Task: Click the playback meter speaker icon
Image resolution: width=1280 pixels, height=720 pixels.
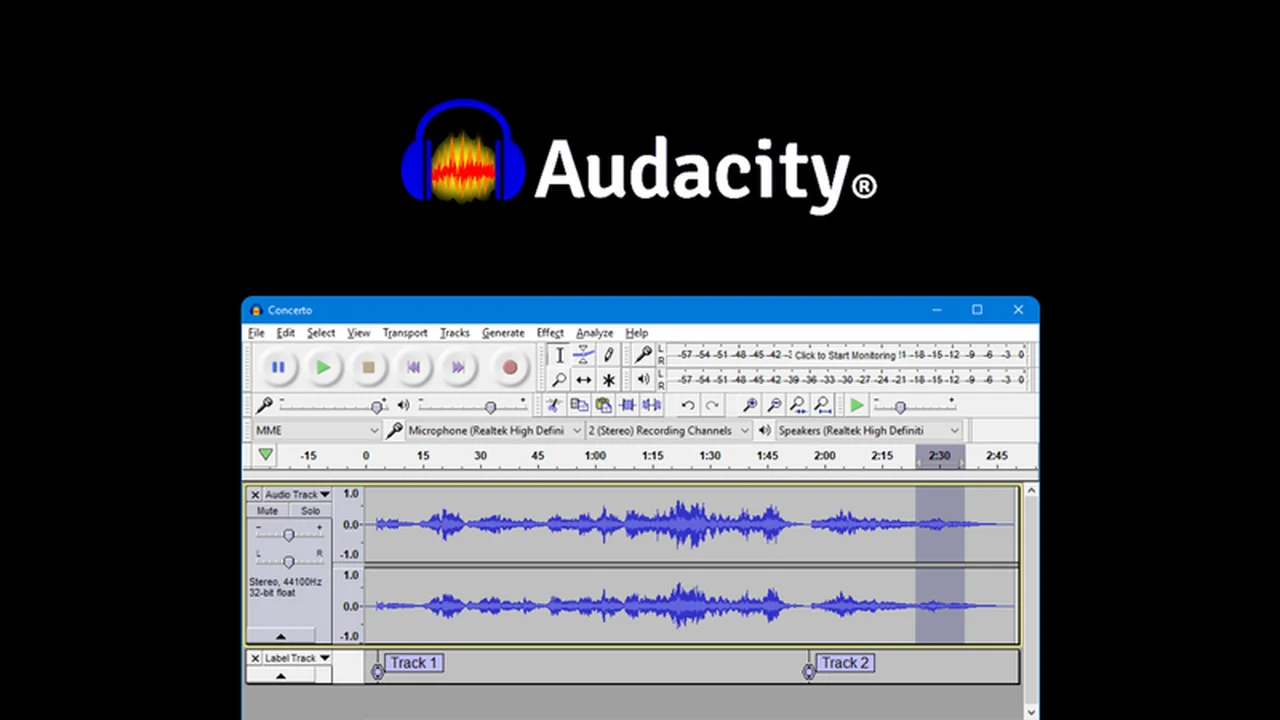Action: pyautogui.click(x=643, y=380)
